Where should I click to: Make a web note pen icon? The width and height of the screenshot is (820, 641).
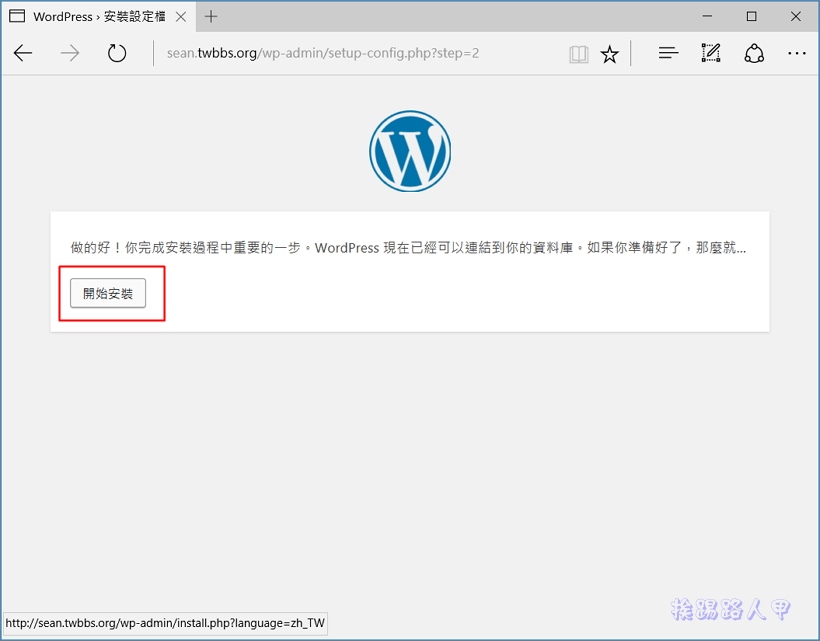711,53
